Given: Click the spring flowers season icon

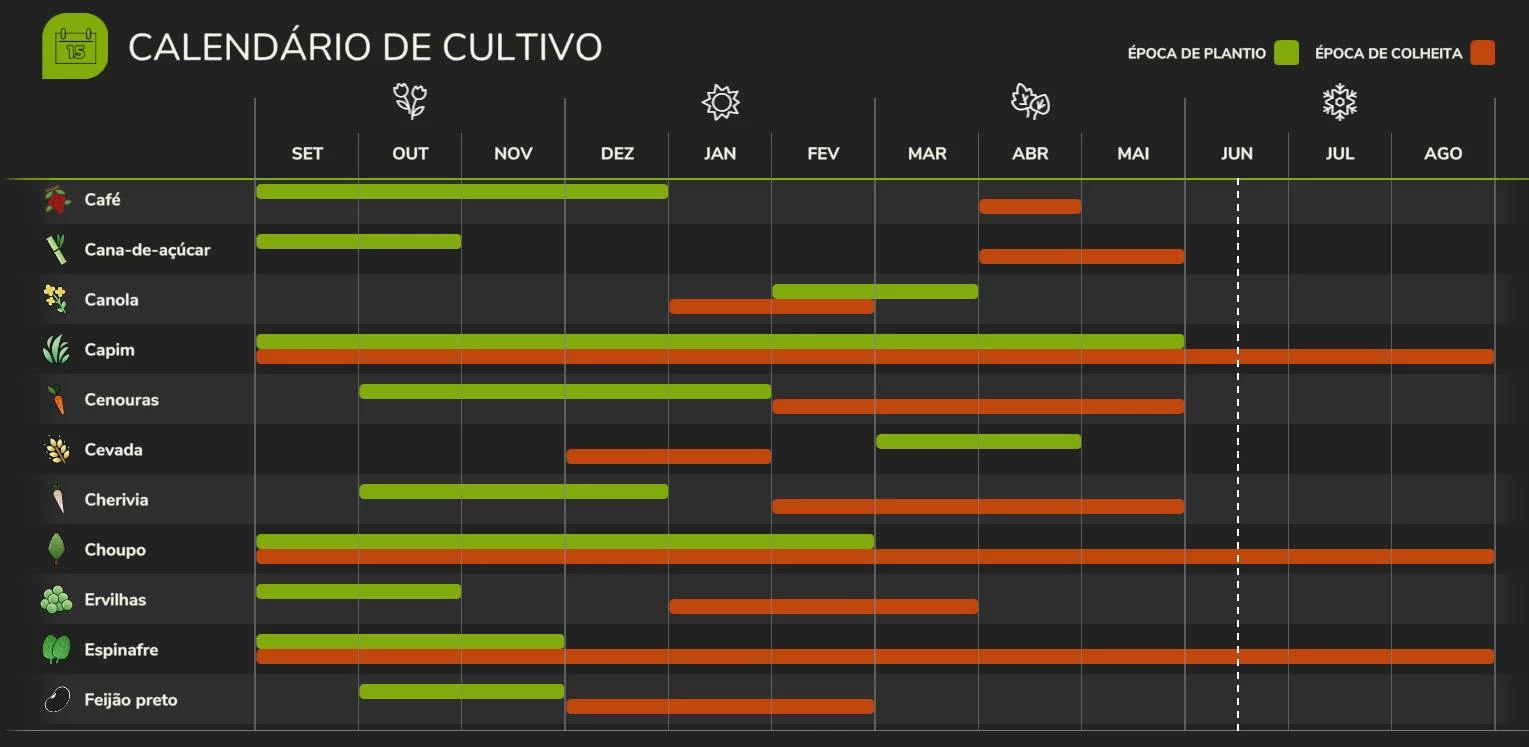Looking at the screenshot, I should coord(410,102).
